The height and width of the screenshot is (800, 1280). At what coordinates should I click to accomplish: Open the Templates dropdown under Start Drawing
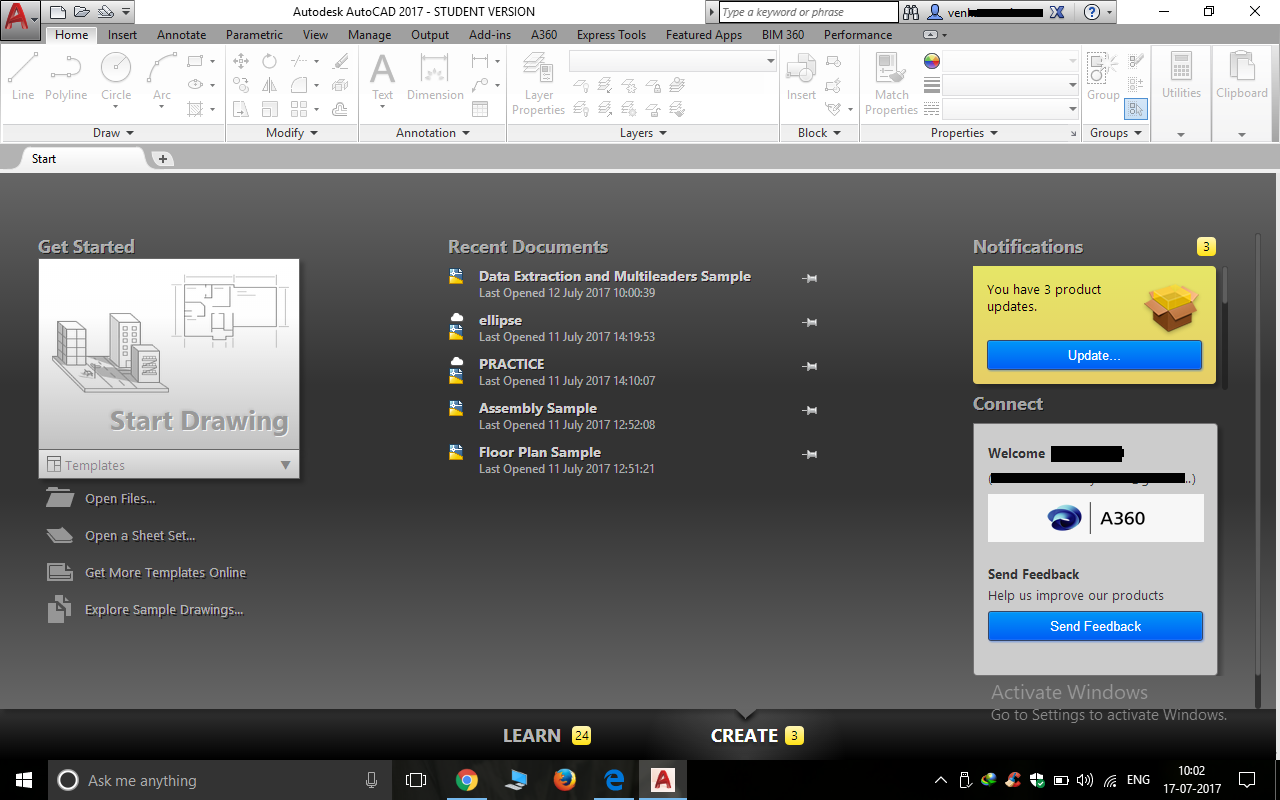(x=169, y=465)
